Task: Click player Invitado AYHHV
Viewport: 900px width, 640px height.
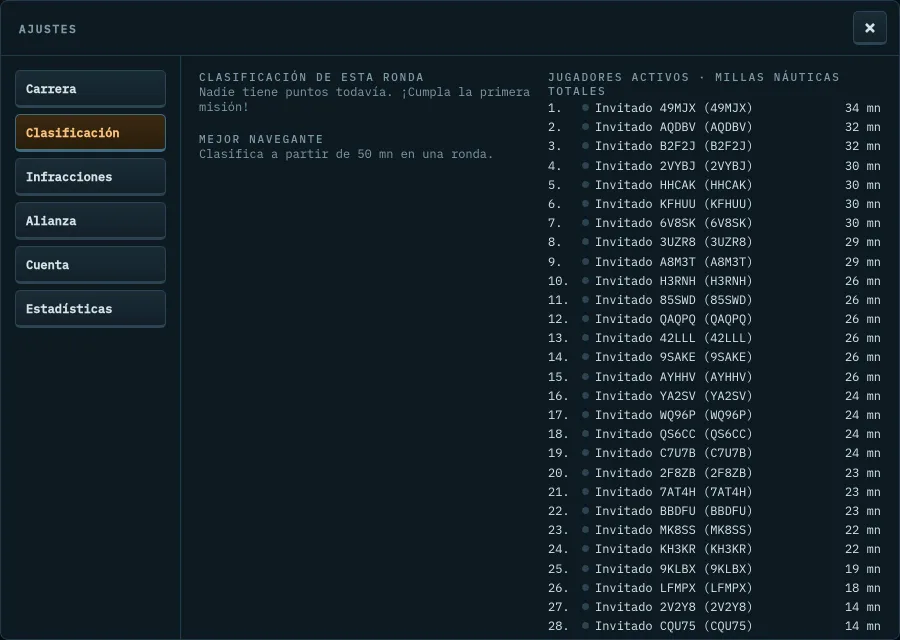Action: (714, 377)
